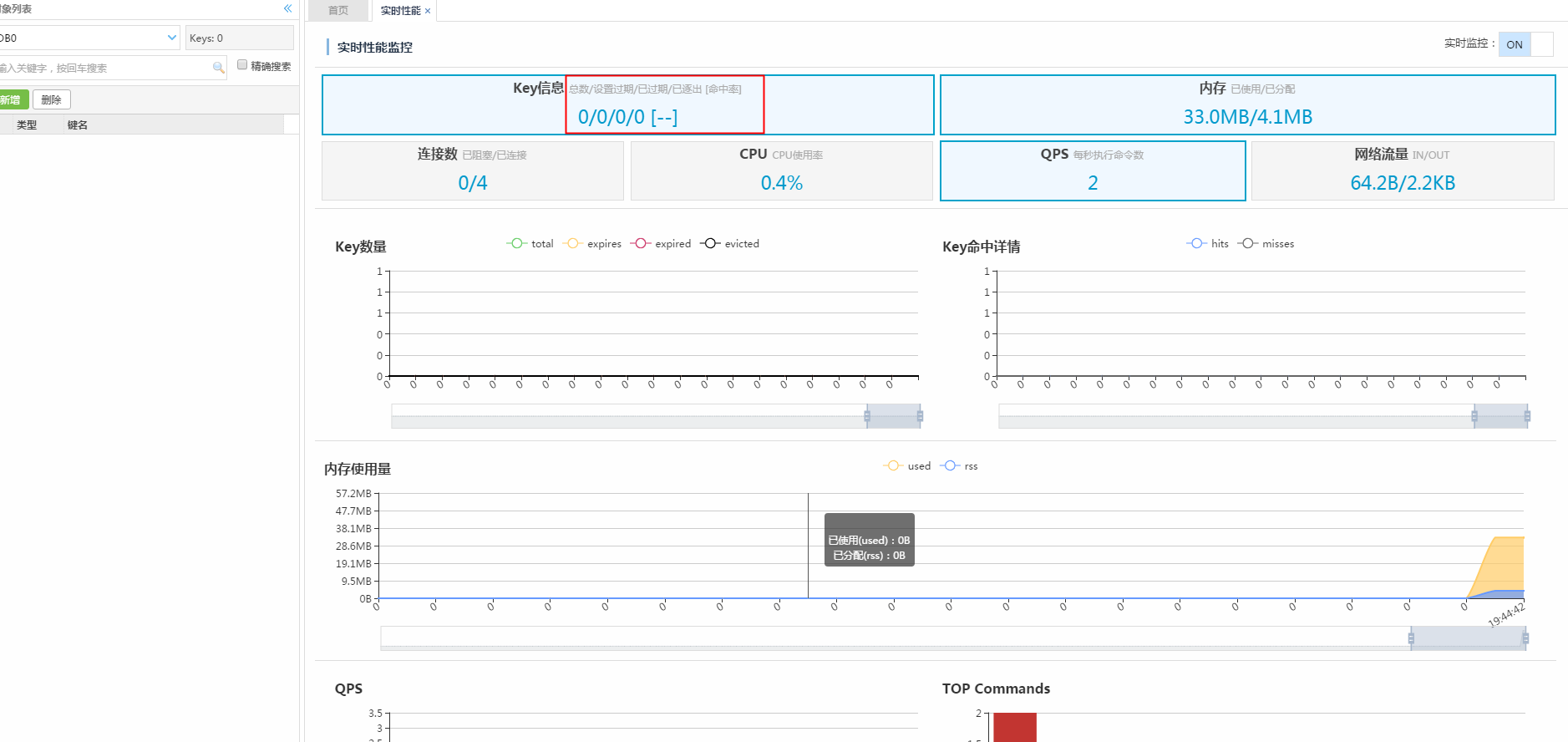Click the orange used area in the 内存使用量 chart
This screenshot has height=742, width=1568.
1504,564
